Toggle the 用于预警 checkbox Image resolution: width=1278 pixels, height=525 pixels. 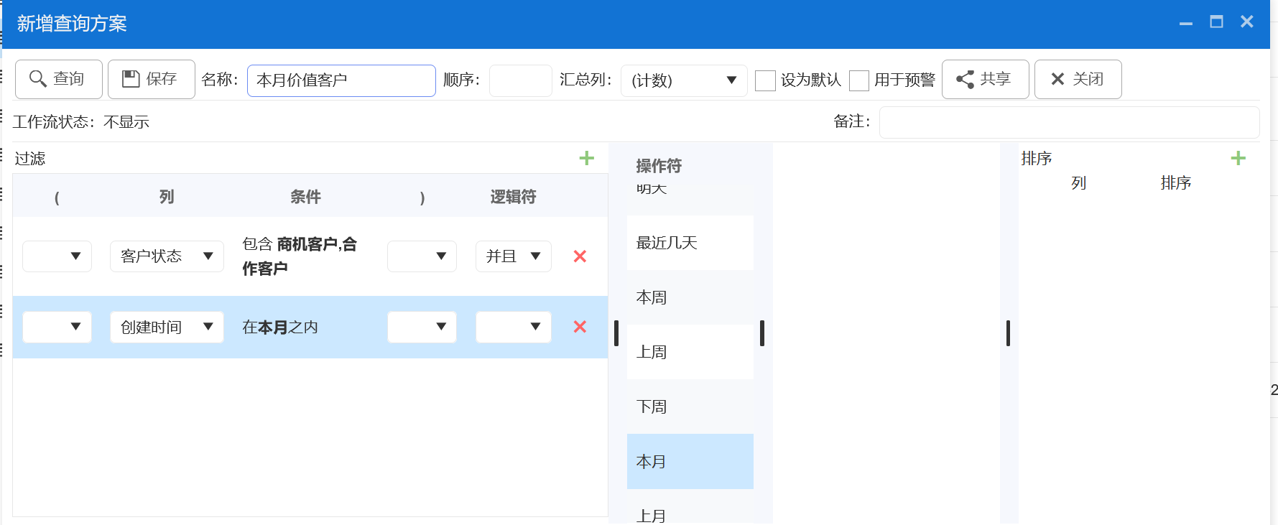(x=859, y=80)
